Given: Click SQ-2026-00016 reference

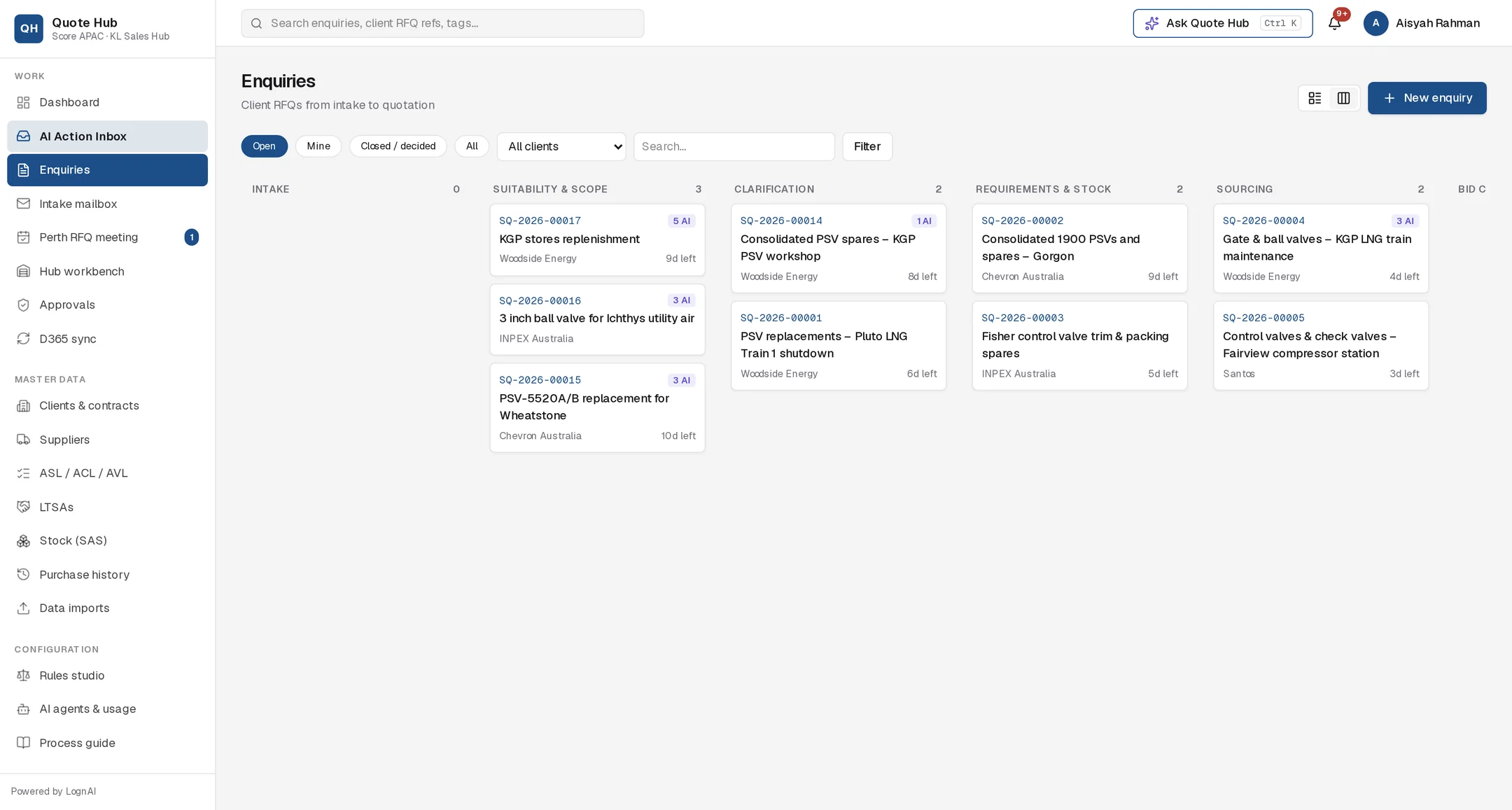Looking at the screenshot, I should (540, 301).
